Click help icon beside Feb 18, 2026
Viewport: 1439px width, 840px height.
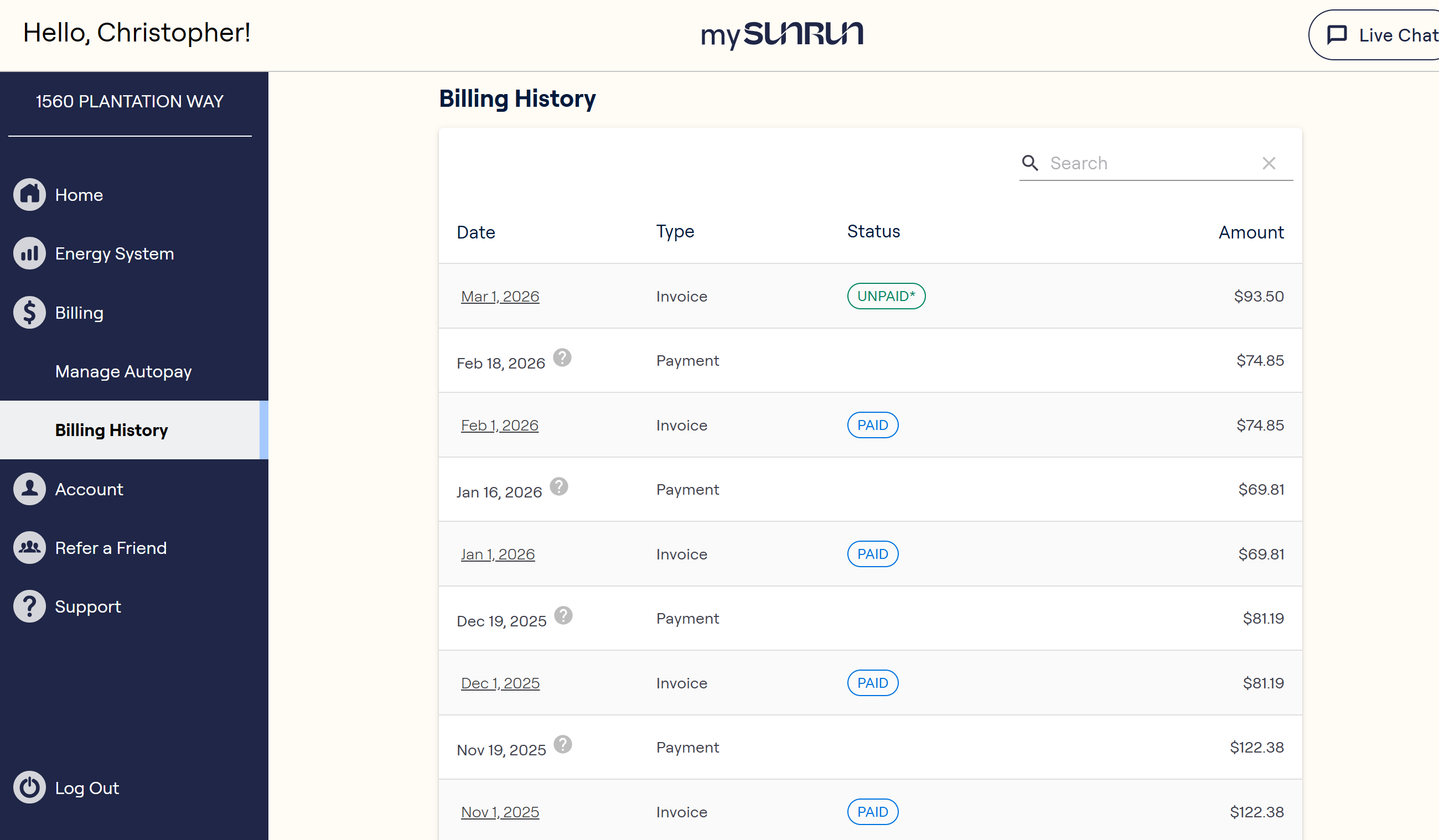coord(562,357)
